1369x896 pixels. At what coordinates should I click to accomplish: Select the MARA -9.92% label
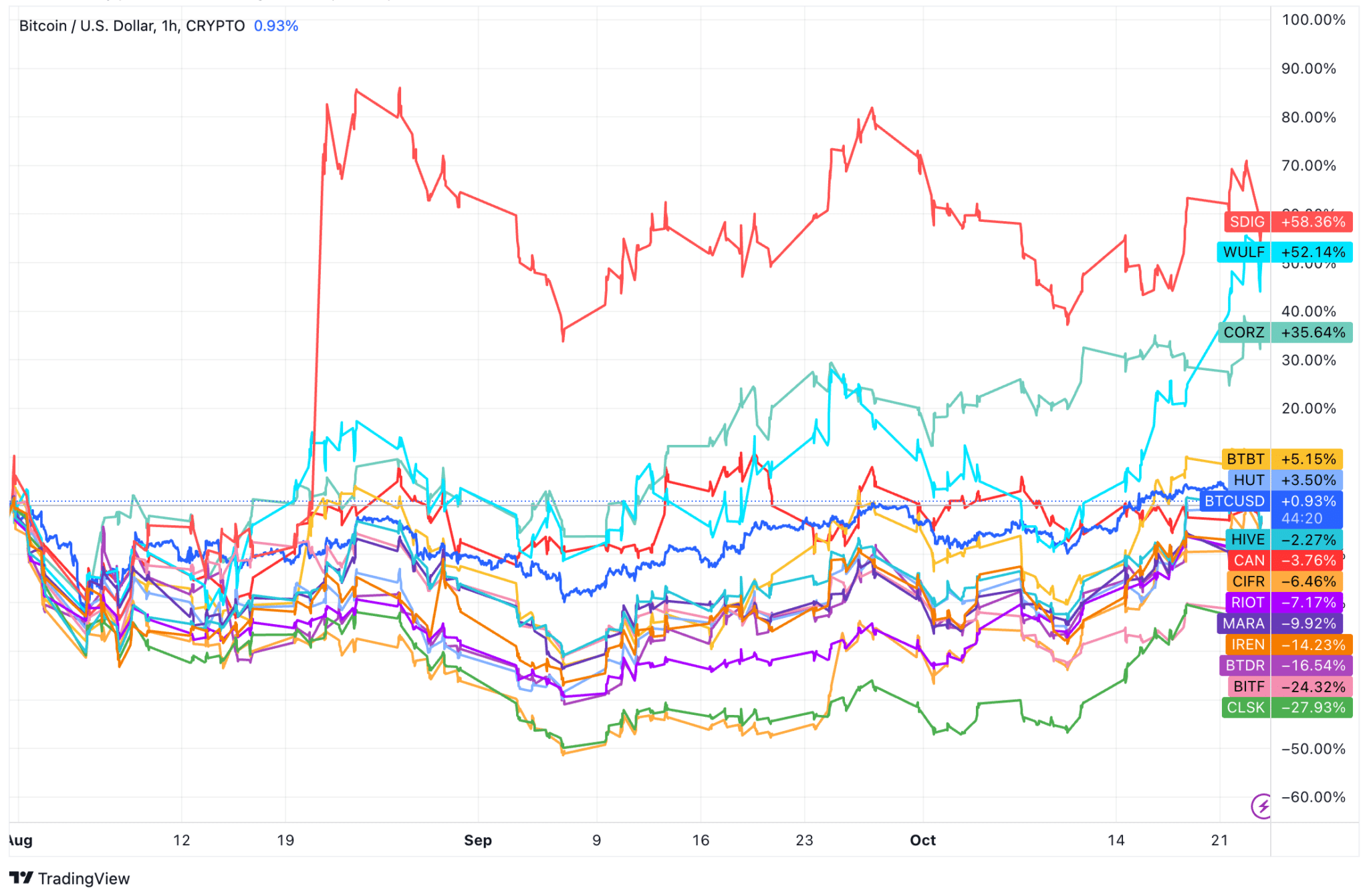[x=1279, y=623]
